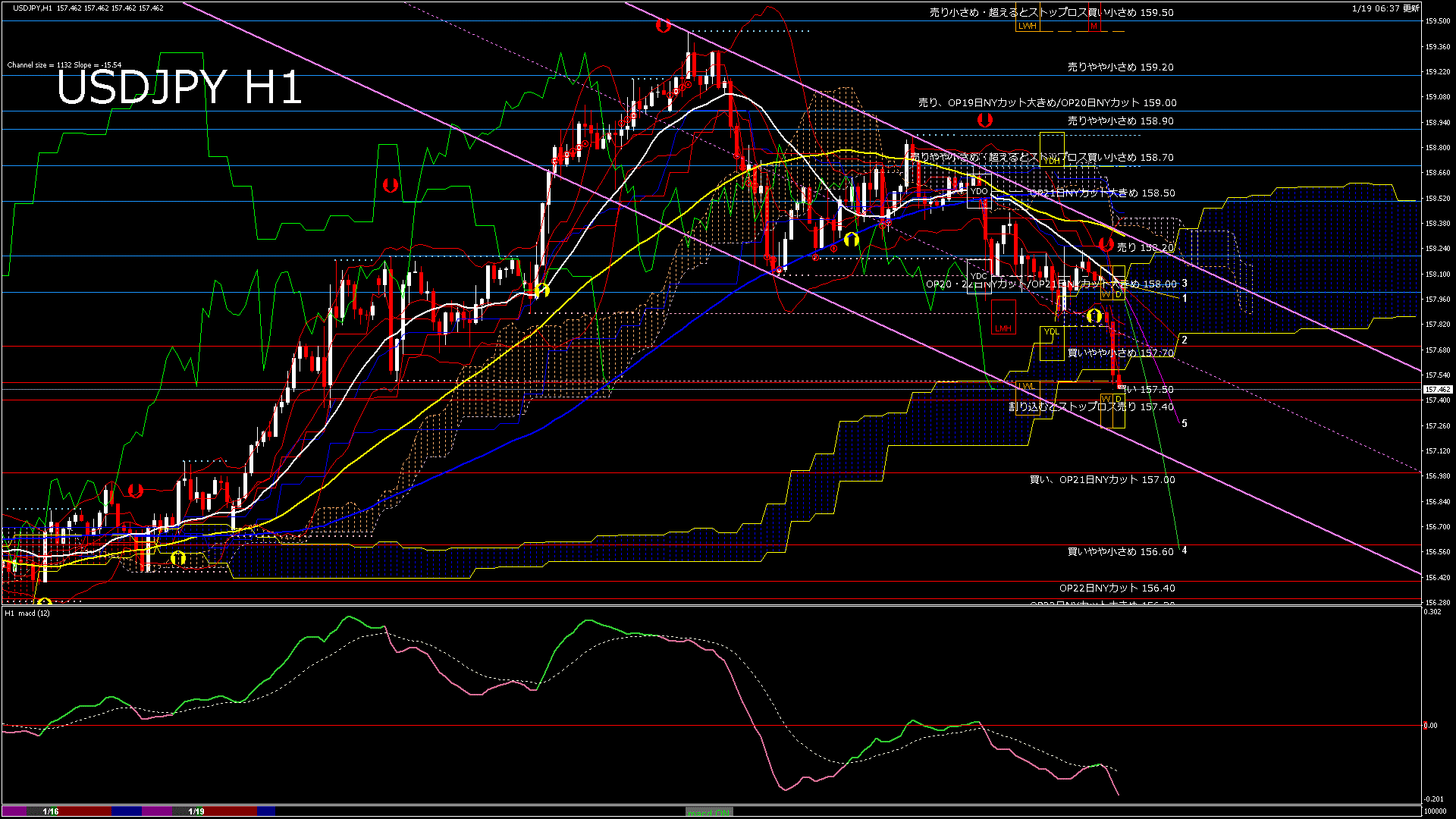This screenshot has width=1456, height=819.
Task: Click the red M marker box at top
Action: click(x=1094, y=26)
